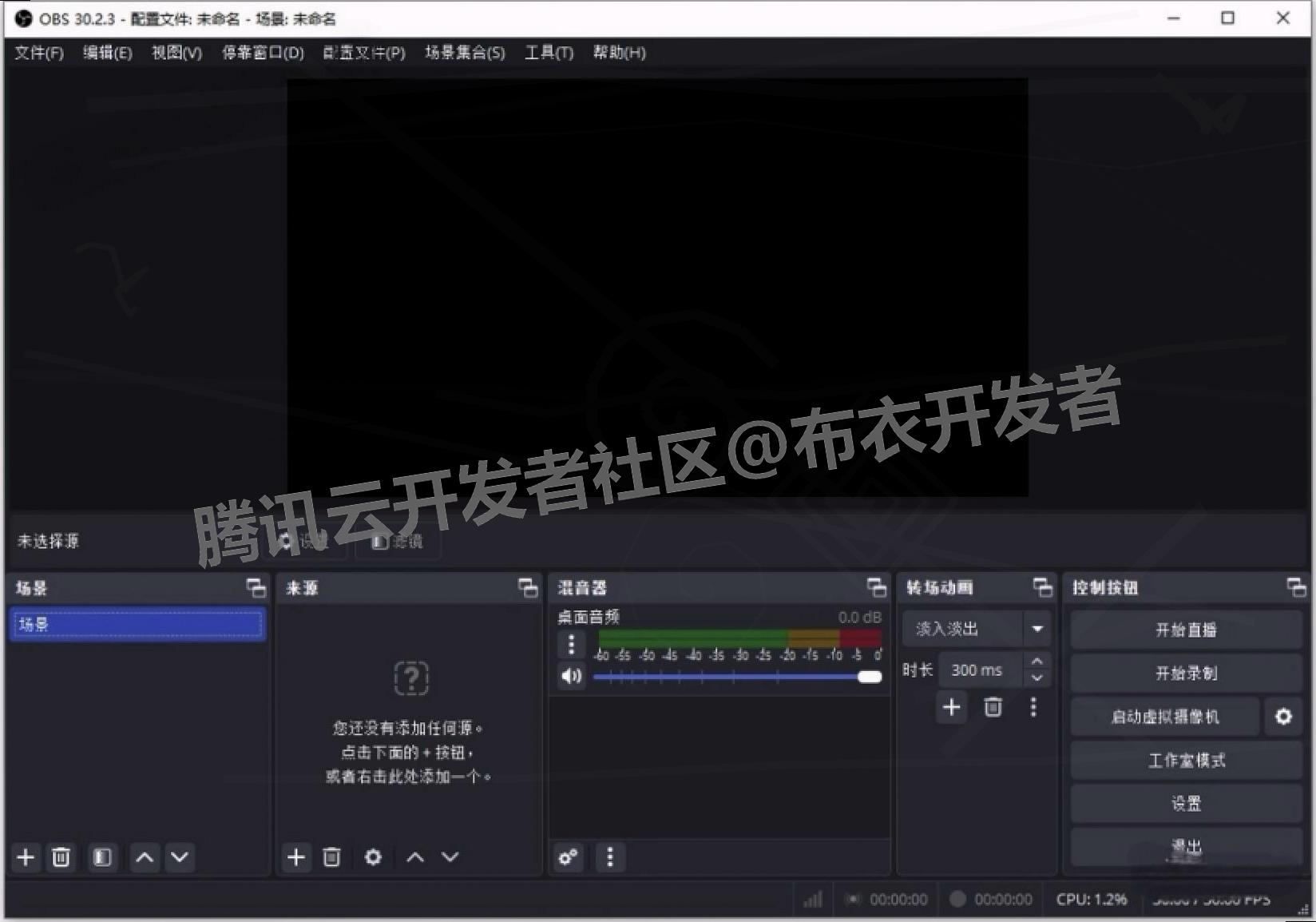Open advanced audio properties gears icon
Screen dimensions: 1316x922
(569, 857)
